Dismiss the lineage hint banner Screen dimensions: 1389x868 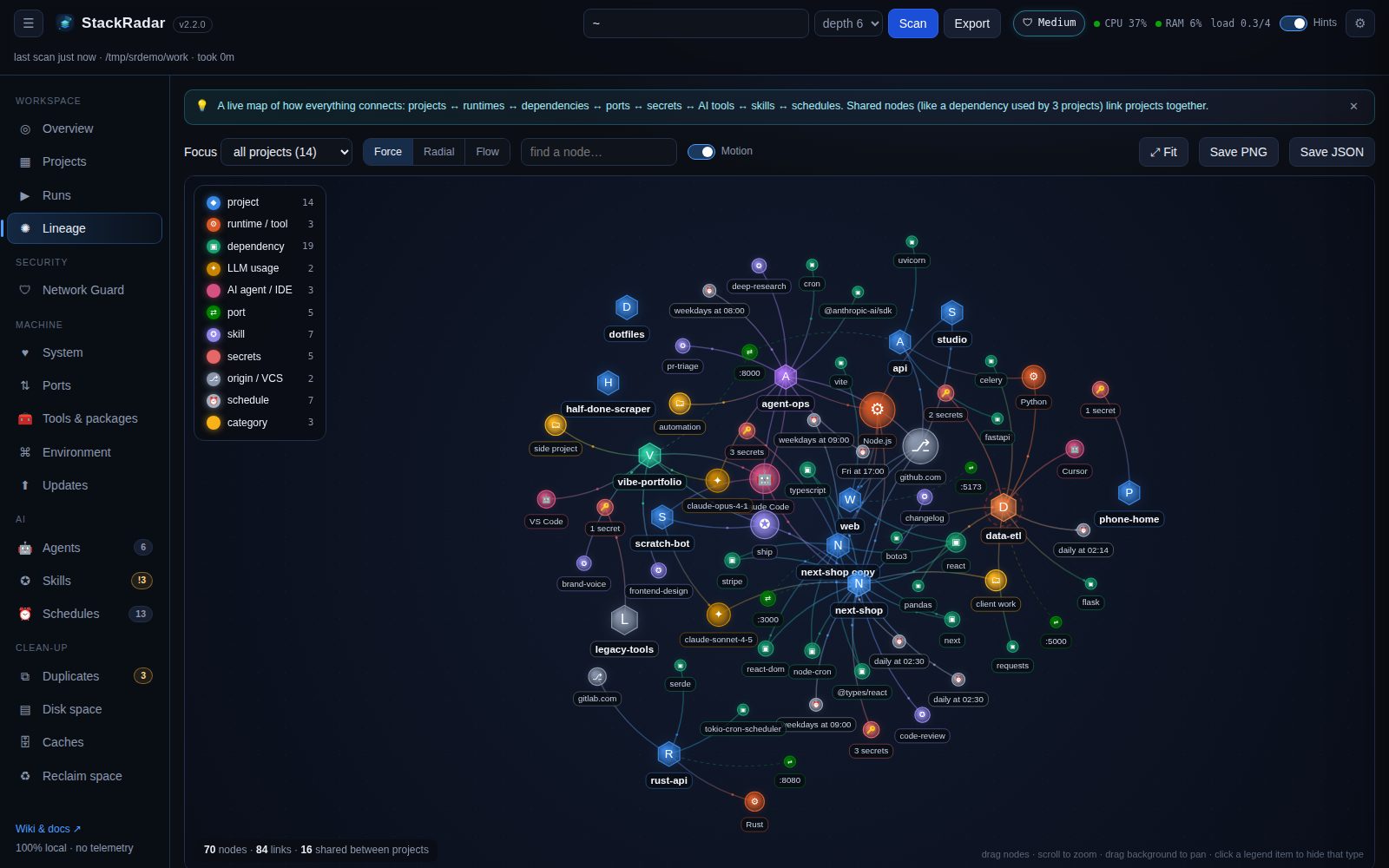1353,106
